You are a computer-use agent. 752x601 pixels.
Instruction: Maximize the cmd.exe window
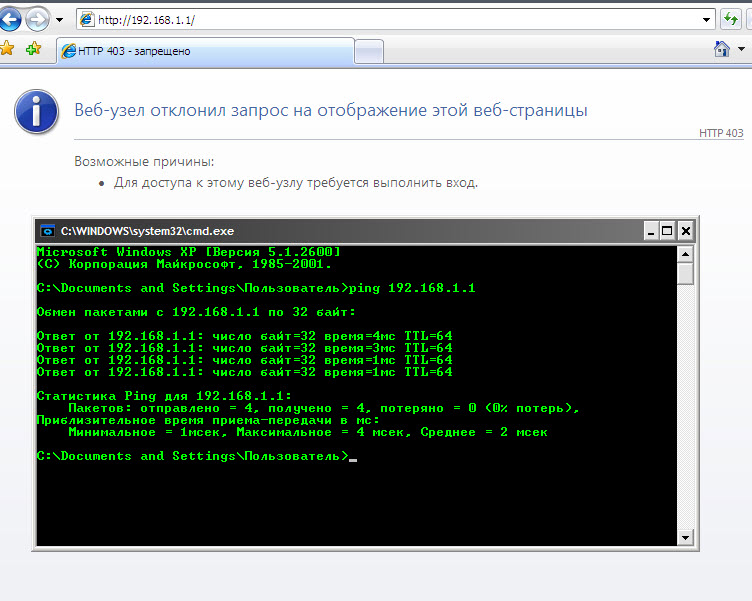pos(667,231)
